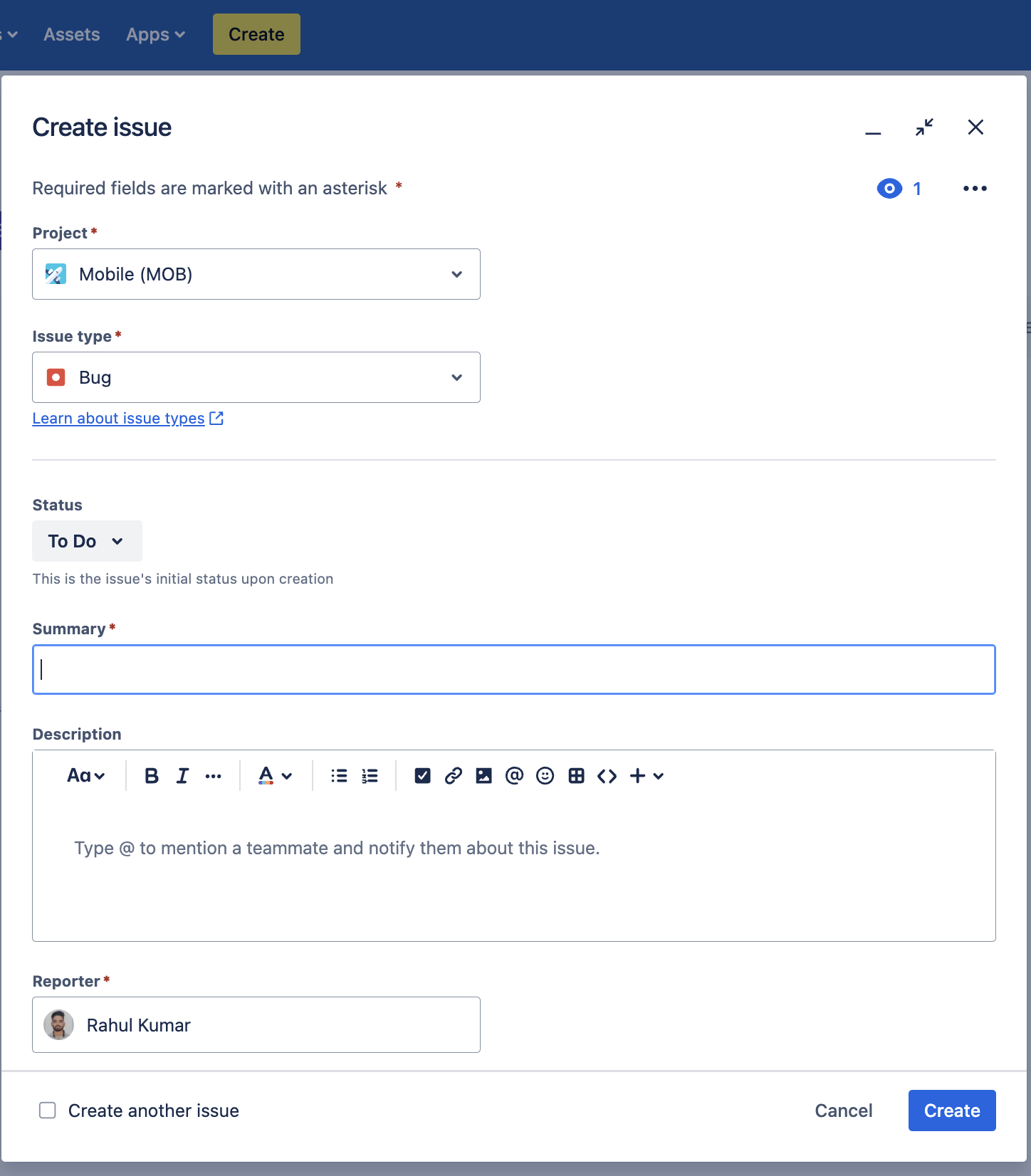Screen dimensions: 1031x1176
Task: Insert a bullet list
Action: point(339,776)
